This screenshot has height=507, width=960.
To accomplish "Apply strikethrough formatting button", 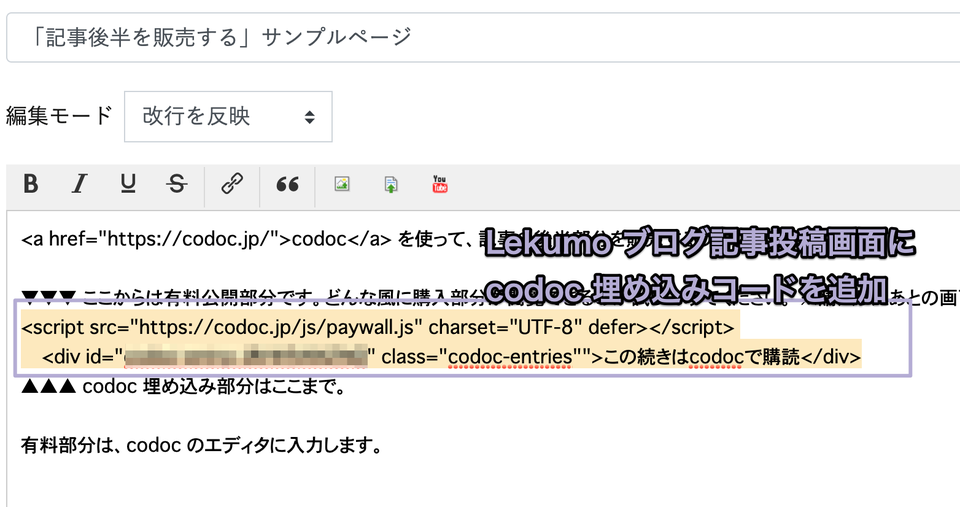I will 177,184.
